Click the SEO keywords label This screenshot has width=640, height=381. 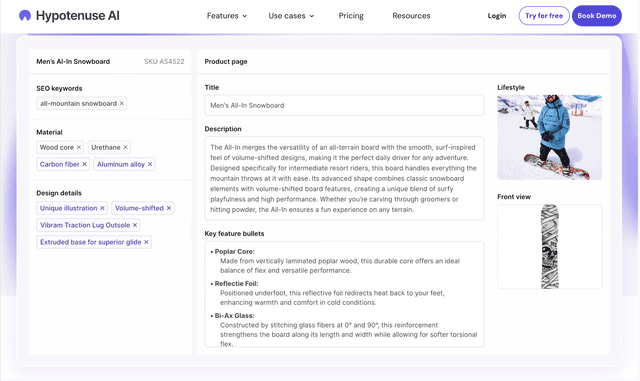tap(59, 89)
